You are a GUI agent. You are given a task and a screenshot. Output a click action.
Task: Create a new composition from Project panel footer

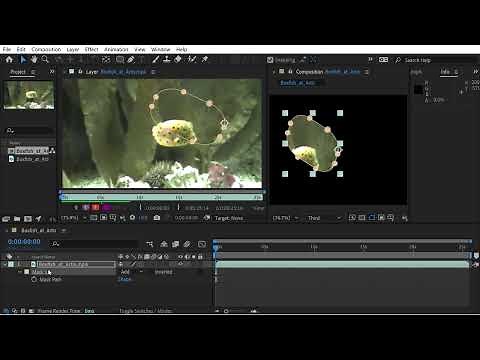click(28, 219)
